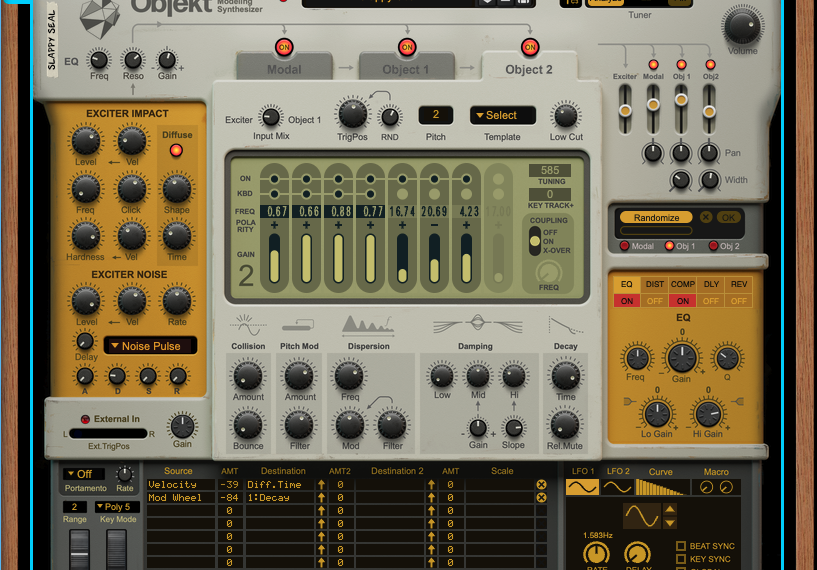This screenshot has width=817, height=570.
Task: Switch to the Modal tab
Action: (284, 69)
